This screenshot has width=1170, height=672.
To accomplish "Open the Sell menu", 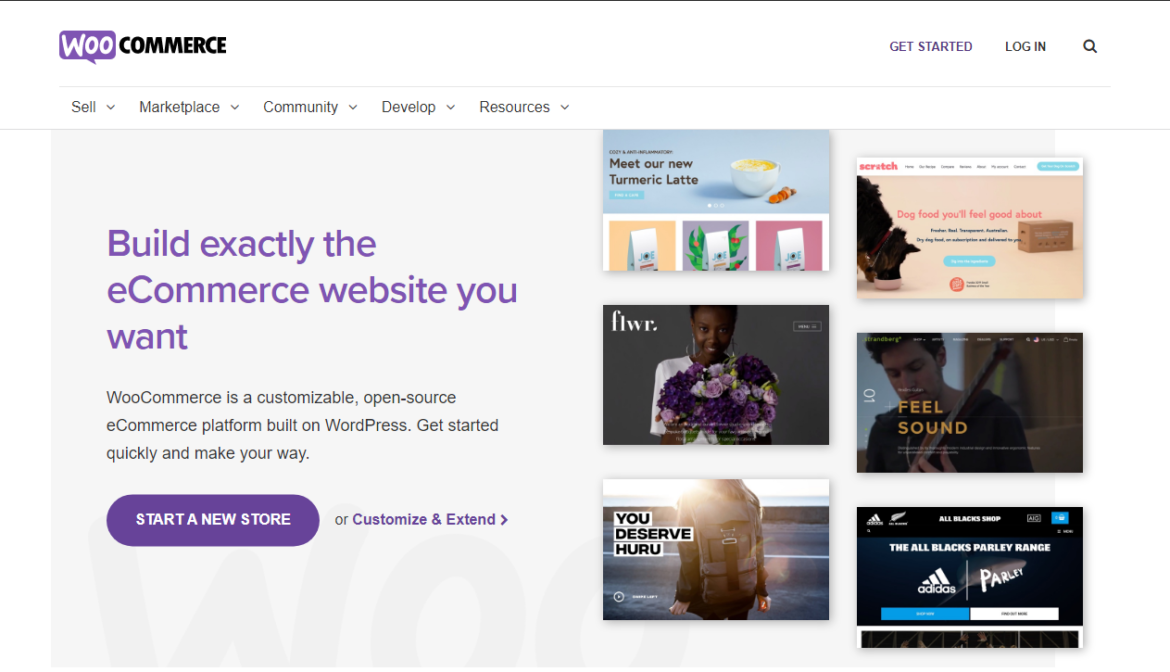I will point(93,107).
